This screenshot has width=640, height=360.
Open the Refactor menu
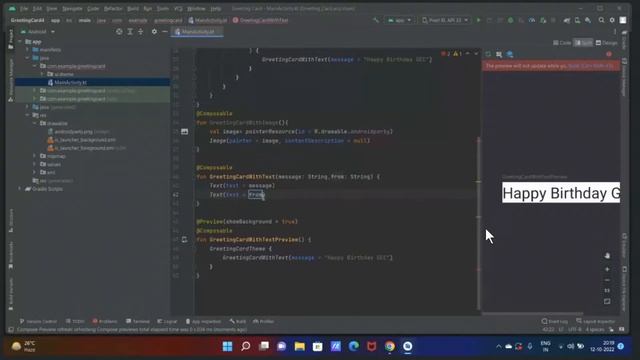click(x=113, y=9)
